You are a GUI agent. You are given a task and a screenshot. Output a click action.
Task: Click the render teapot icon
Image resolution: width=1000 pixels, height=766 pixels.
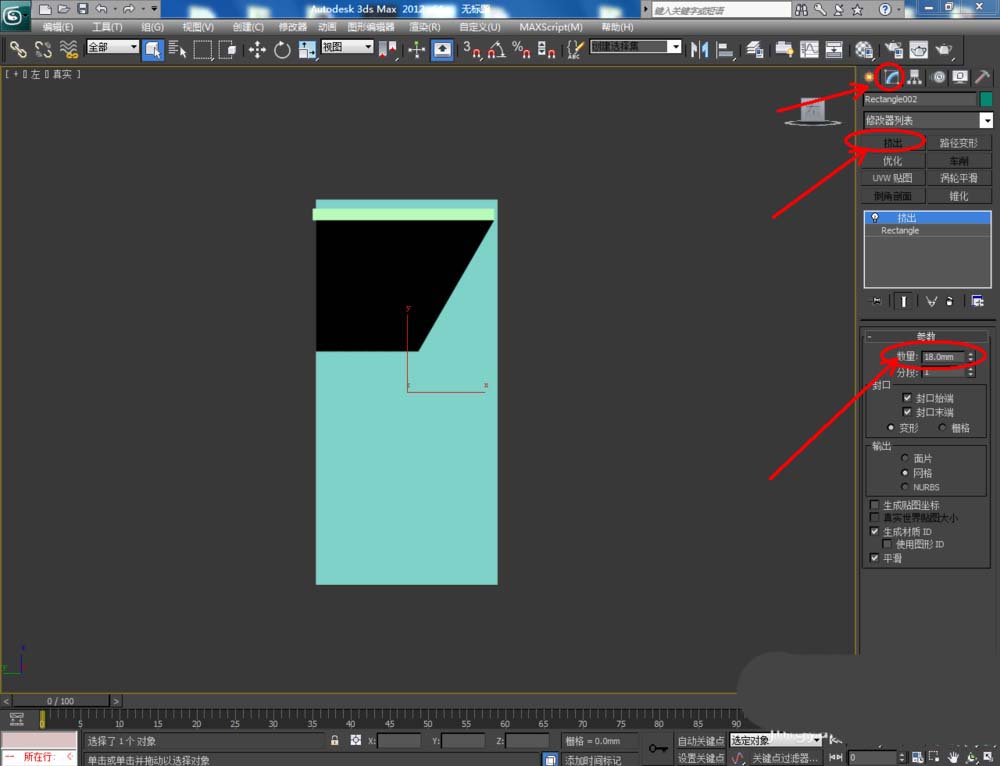(x=942, y=49)
